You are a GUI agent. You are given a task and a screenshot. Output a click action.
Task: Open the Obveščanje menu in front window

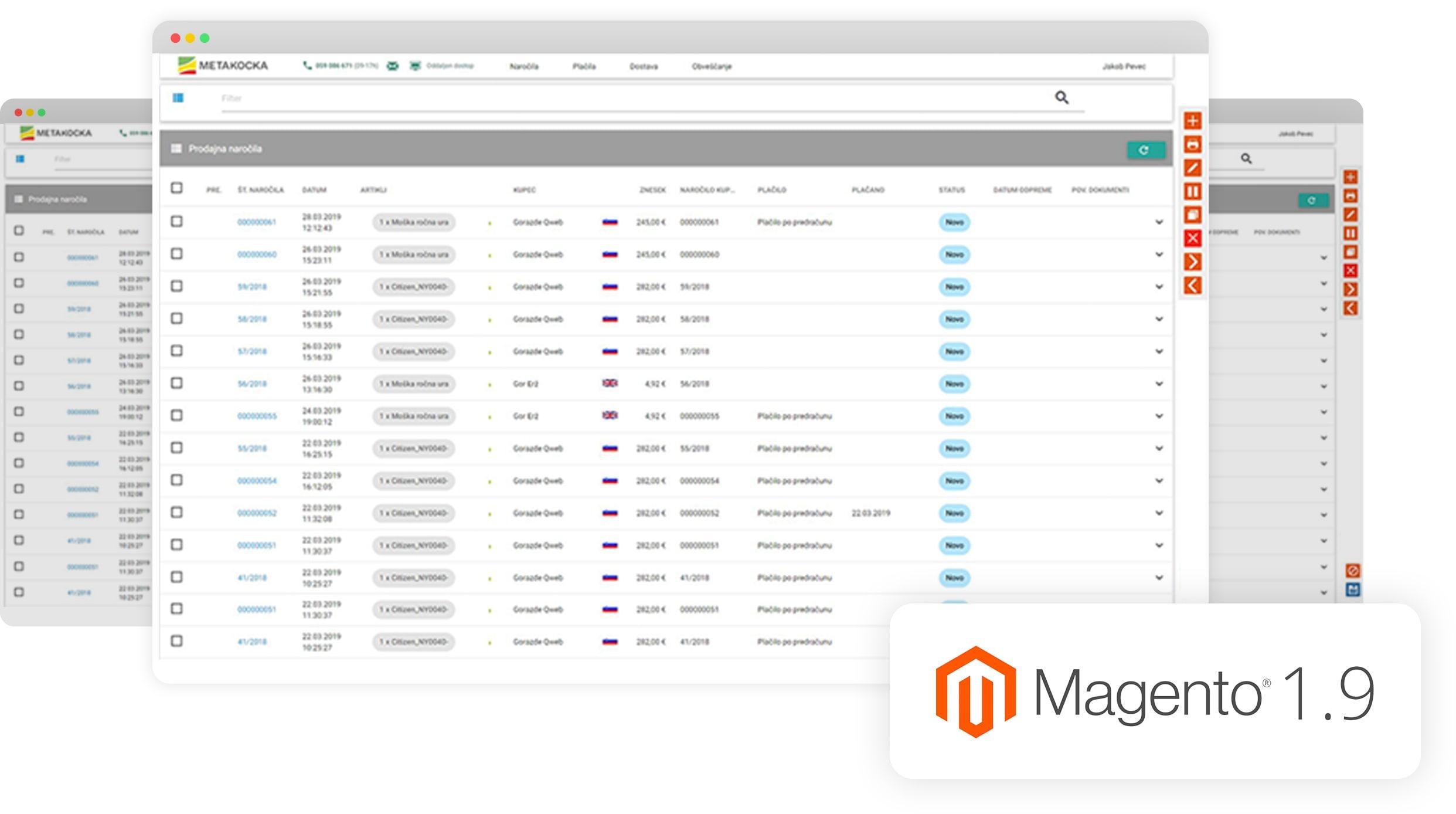pos(712,66)
